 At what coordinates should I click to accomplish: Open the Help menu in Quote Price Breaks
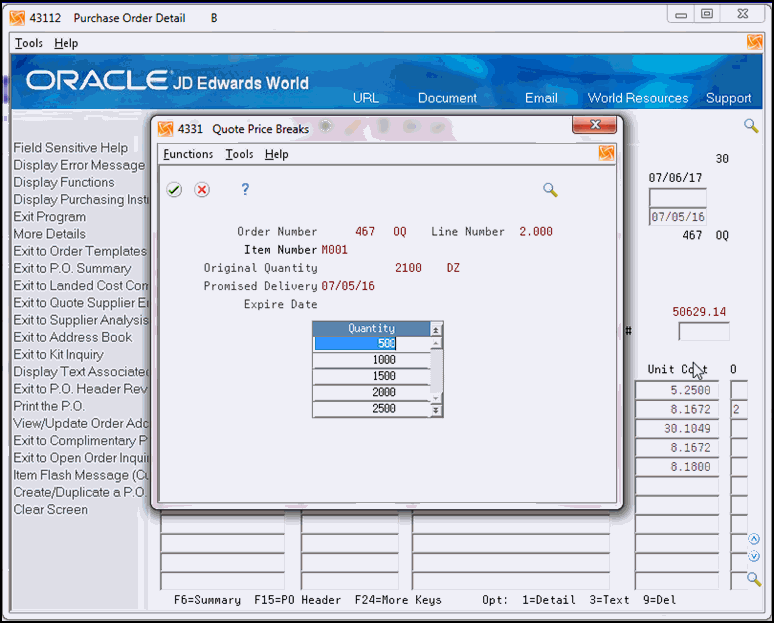[x=276, y=155]
